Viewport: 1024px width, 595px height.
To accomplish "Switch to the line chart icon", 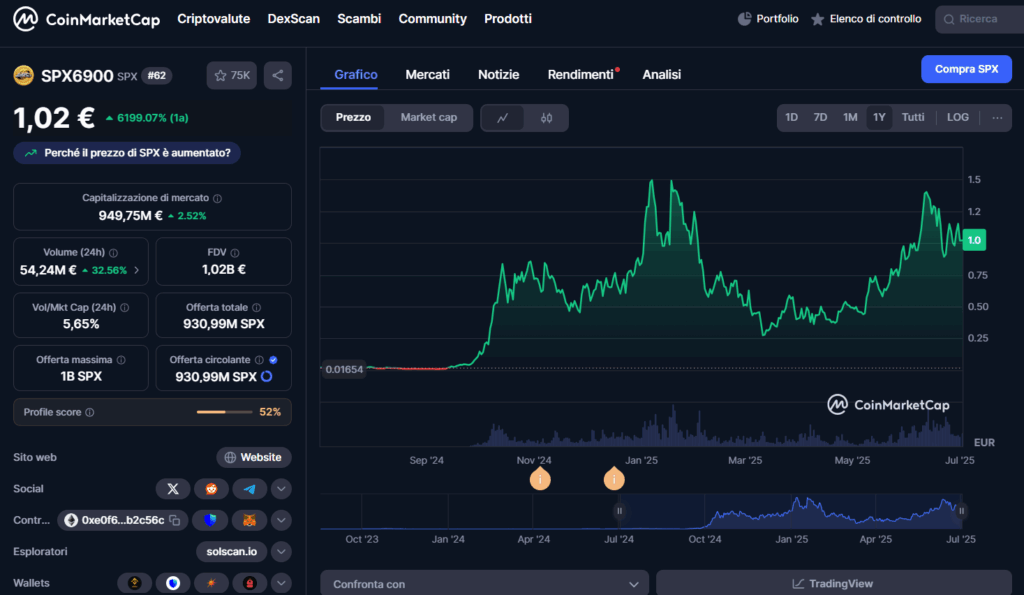I will coord(502,118).
